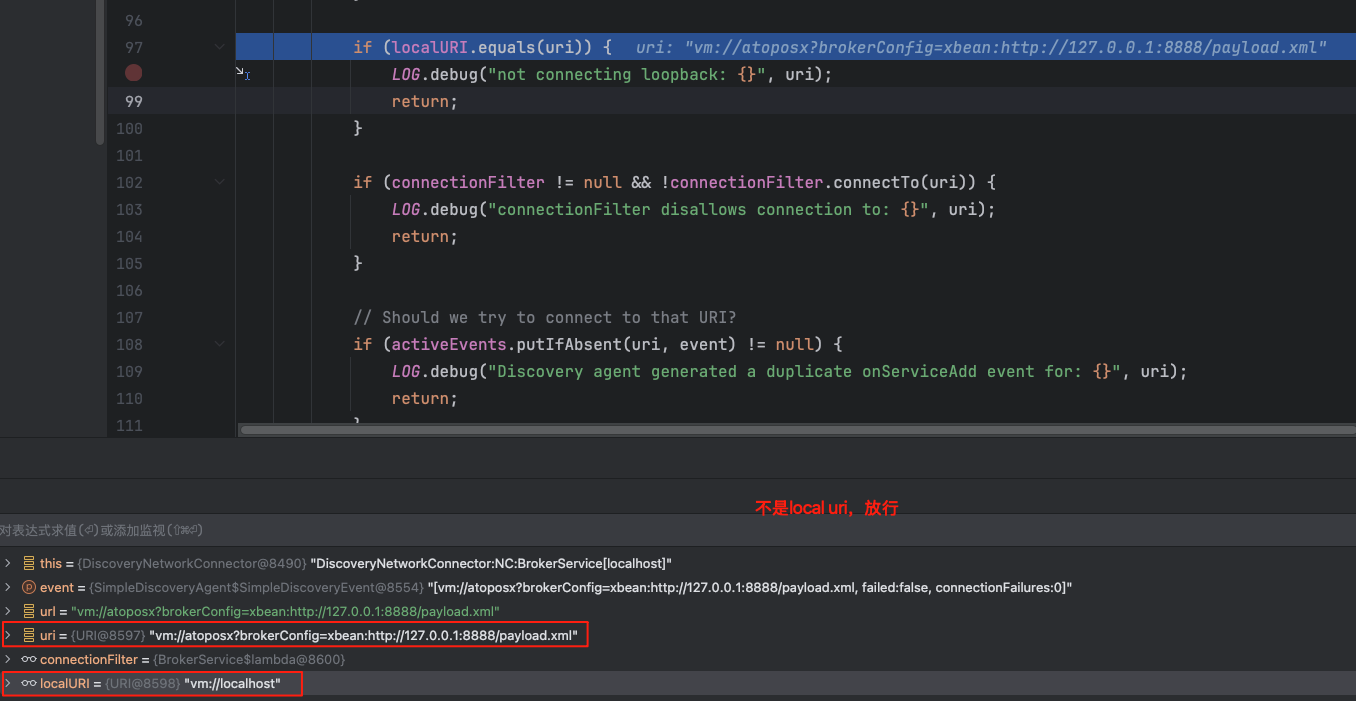Fold the activeEvents if-block at line 108
1356x701 pixels.
[219, 344]
